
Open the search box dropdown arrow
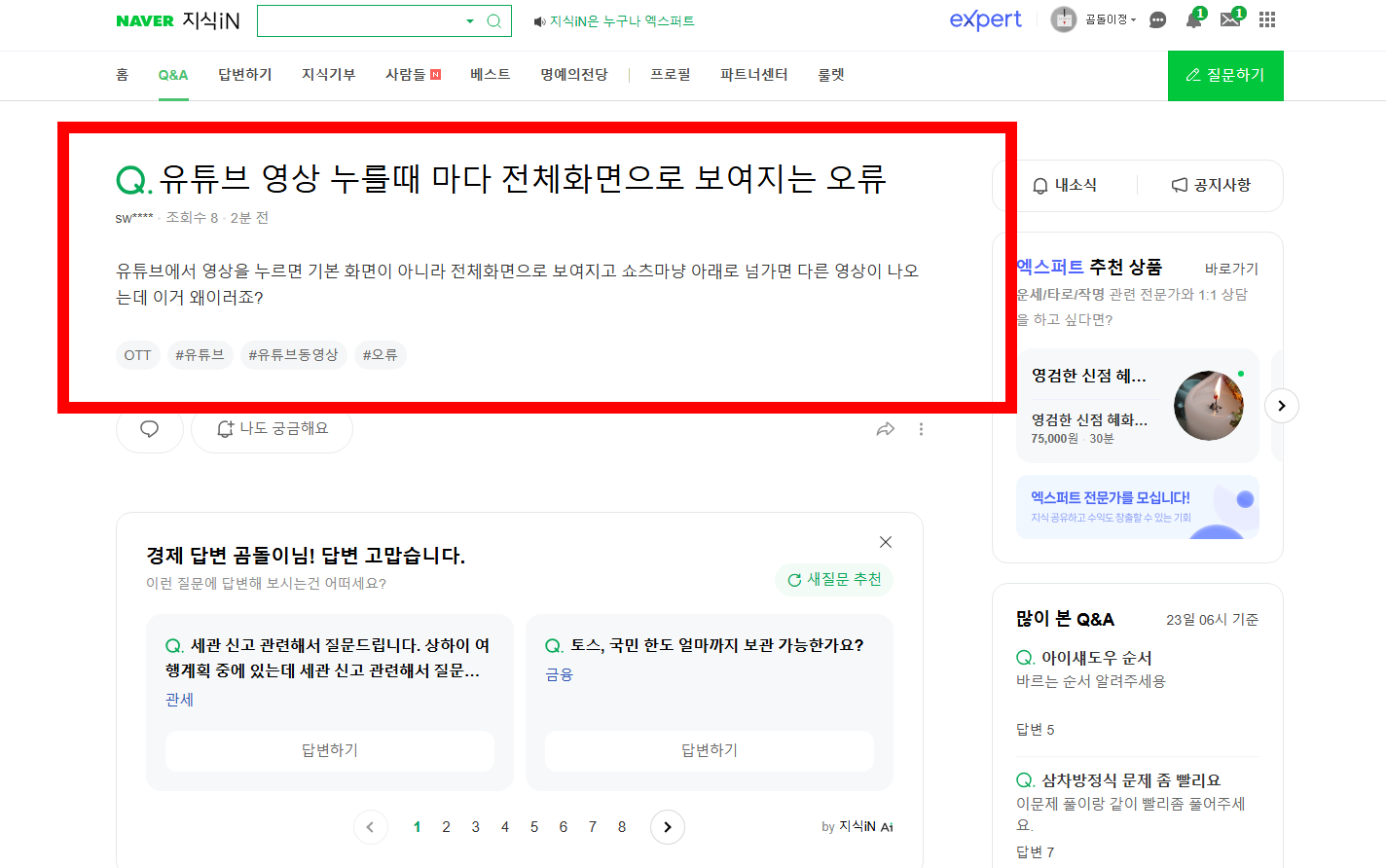470,21
